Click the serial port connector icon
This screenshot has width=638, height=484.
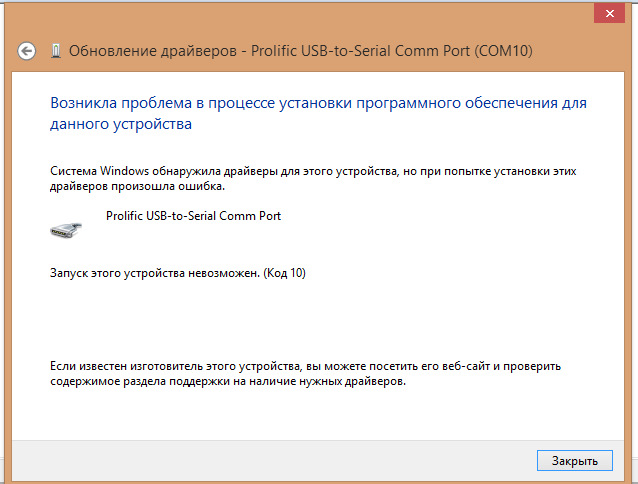coord(66,228)
